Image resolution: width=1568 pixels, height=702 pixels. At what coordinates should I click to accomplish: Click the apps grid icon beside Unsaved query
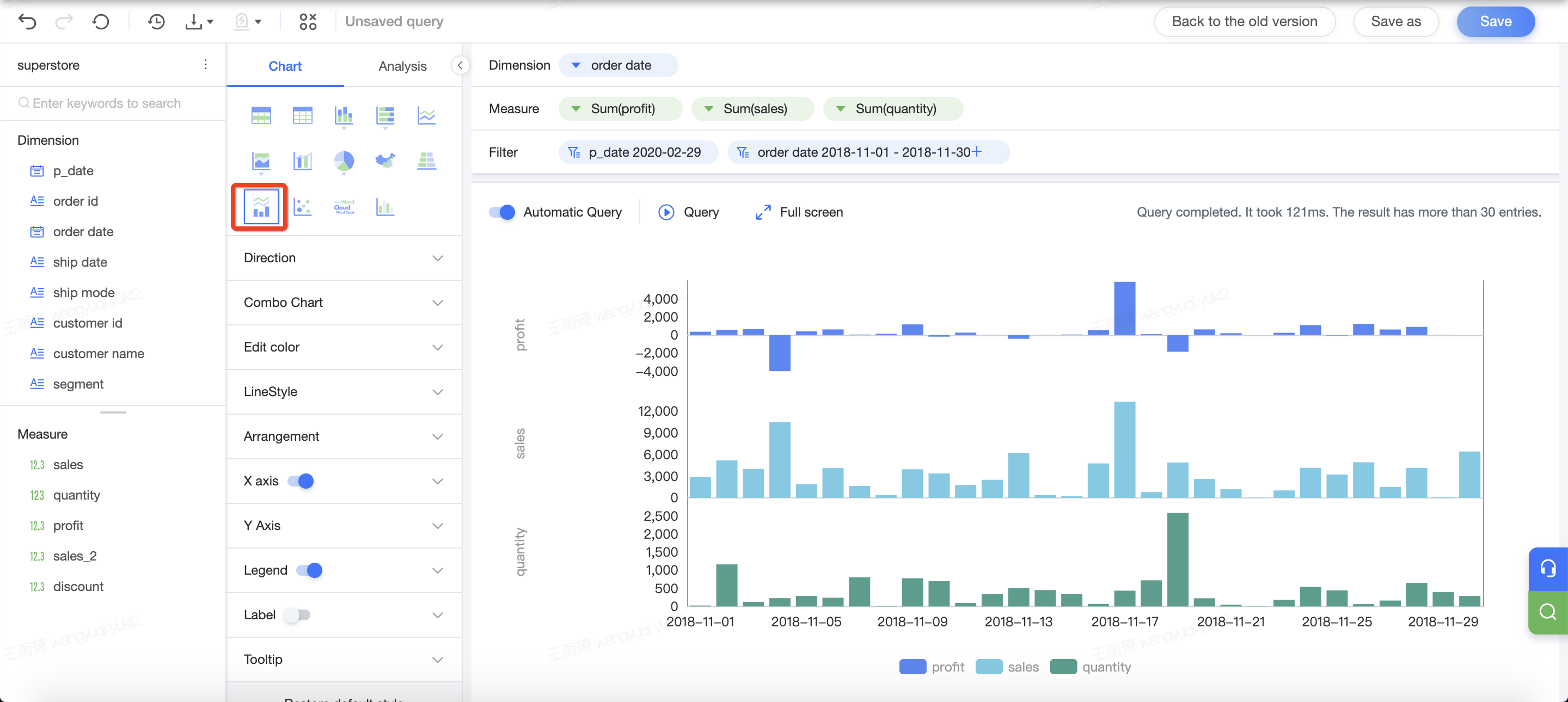(x=308, y=22)
